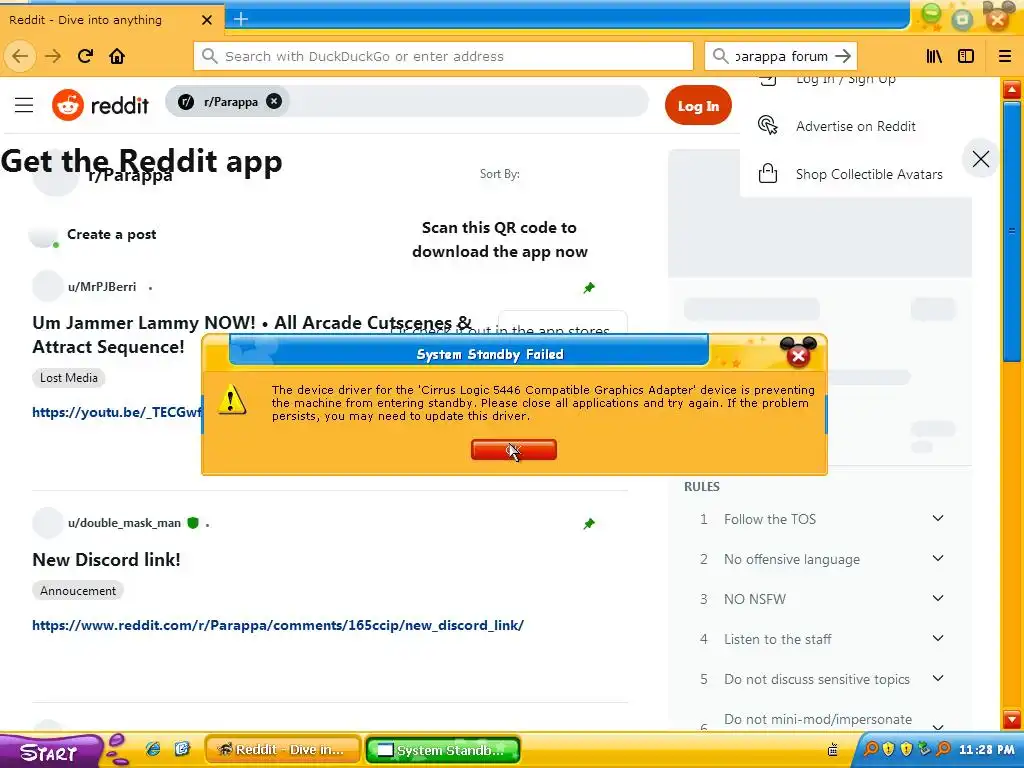Click the scrollbar down arrow
The image size is (1024, 768).
[x=1012, y=718]
